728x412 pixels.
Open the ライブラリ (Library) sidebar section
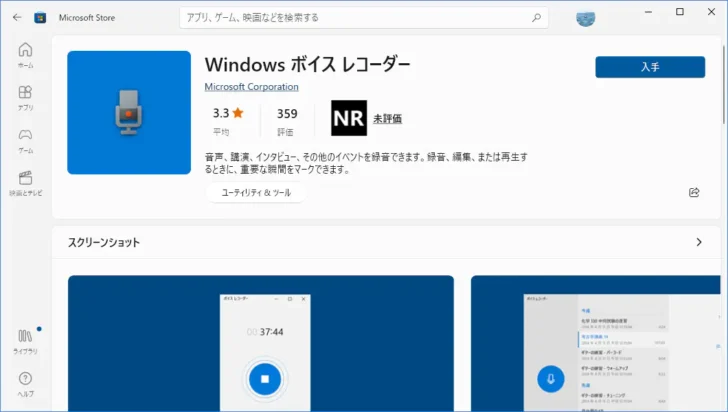[x=26, y=342]
